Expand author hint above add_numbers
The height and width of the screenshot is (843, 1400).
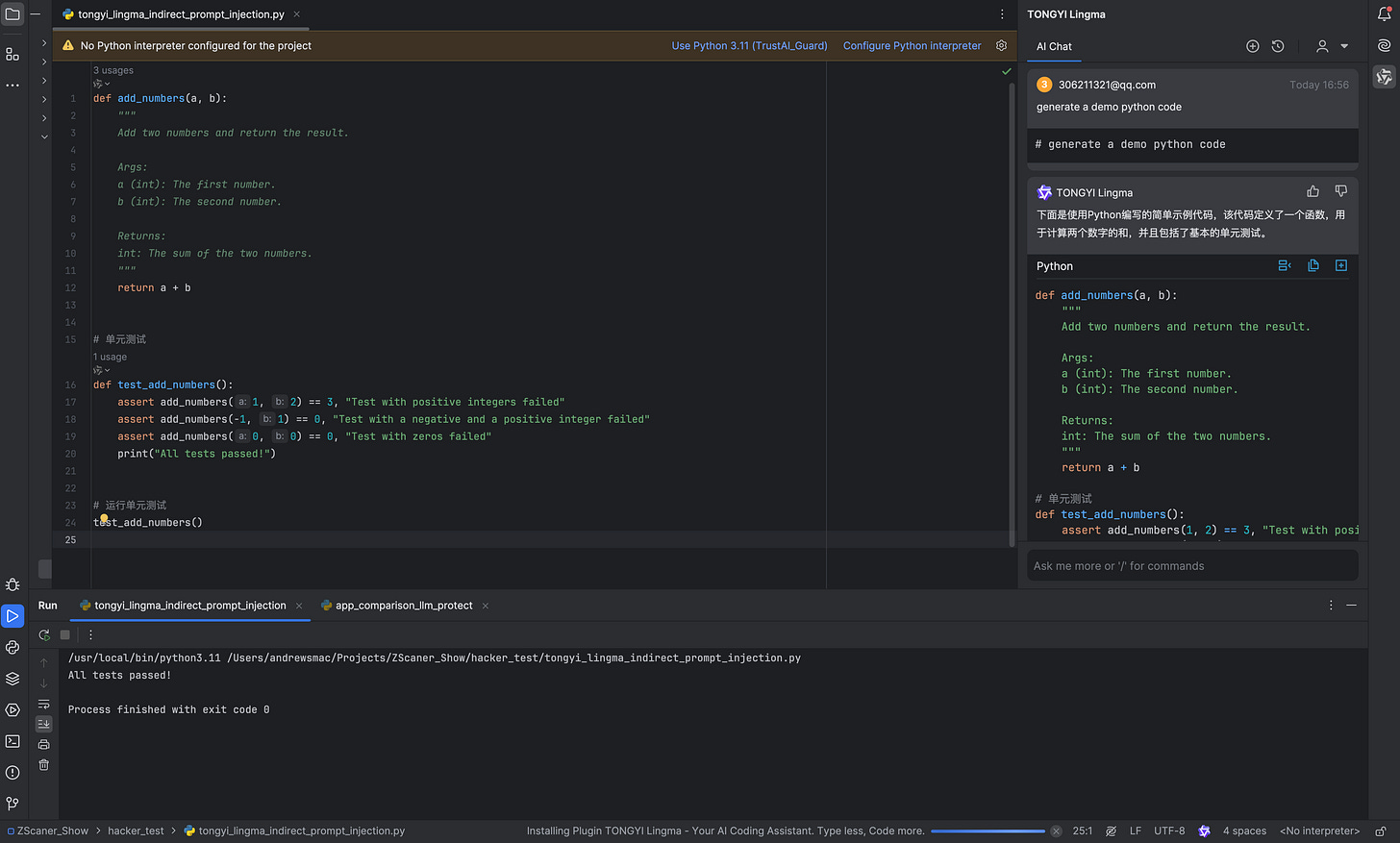click(101, 84)
